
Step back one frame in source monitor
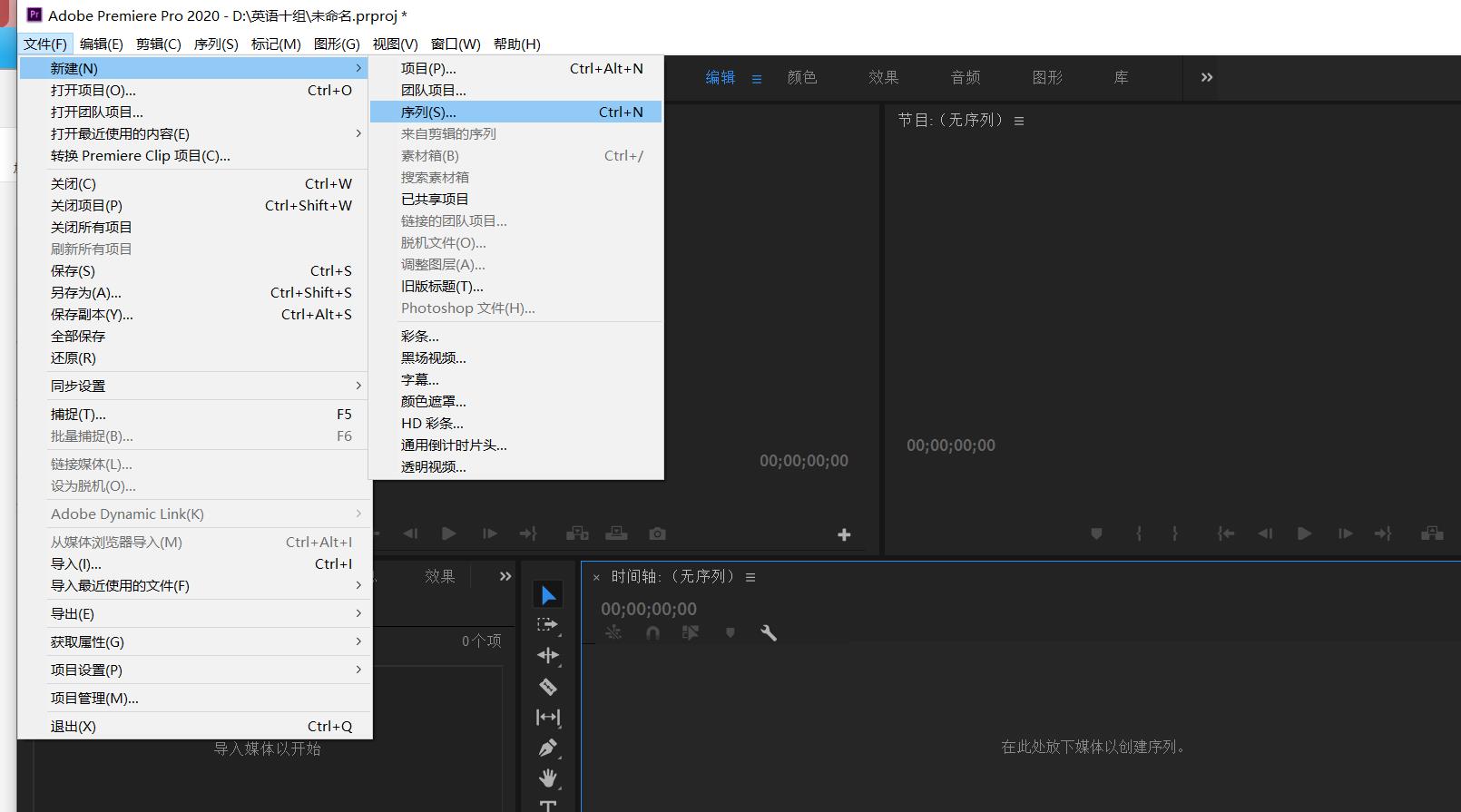click(x=410, y=533)
